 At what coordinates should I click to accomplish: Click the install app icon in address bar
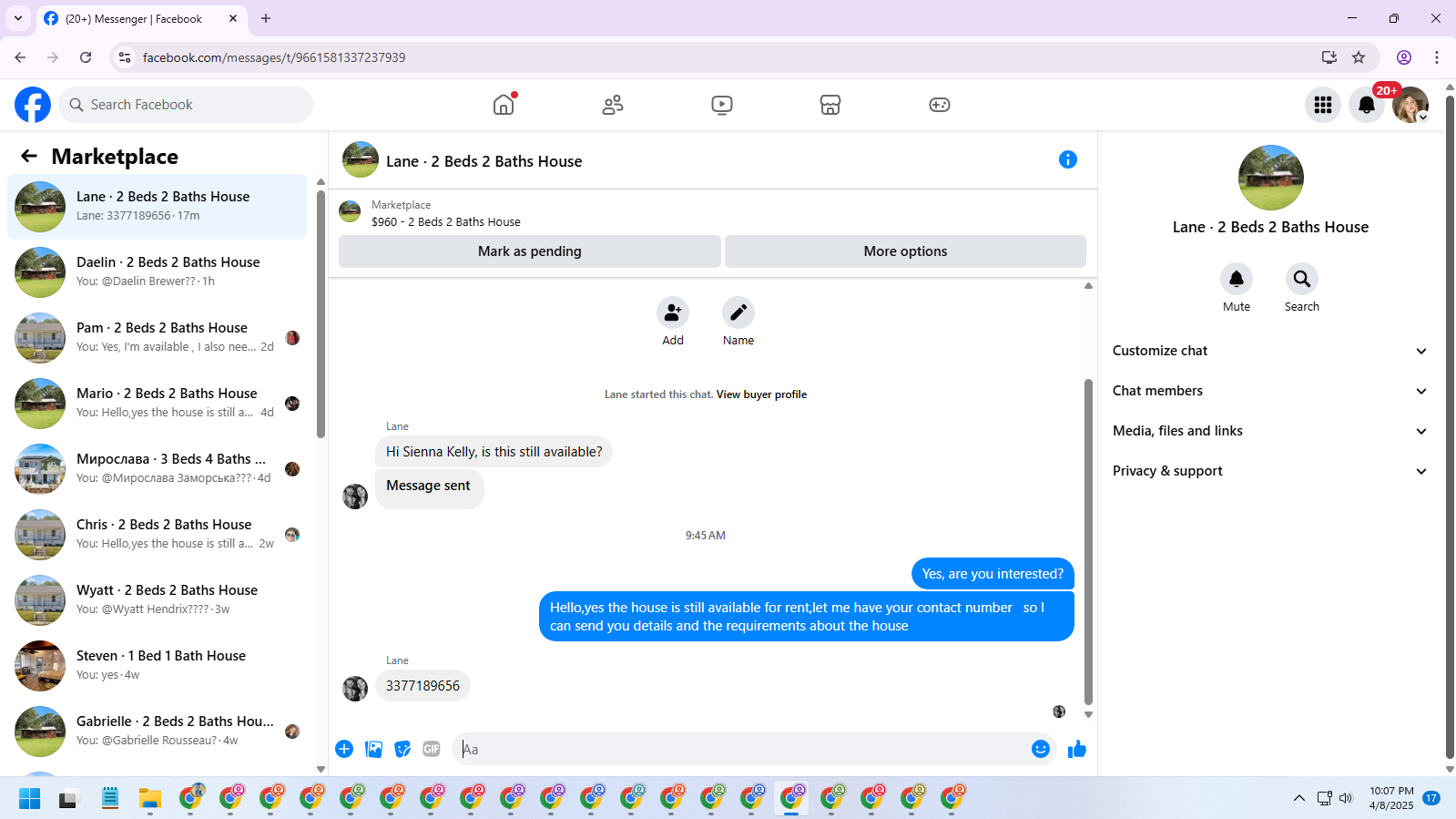1329,57
